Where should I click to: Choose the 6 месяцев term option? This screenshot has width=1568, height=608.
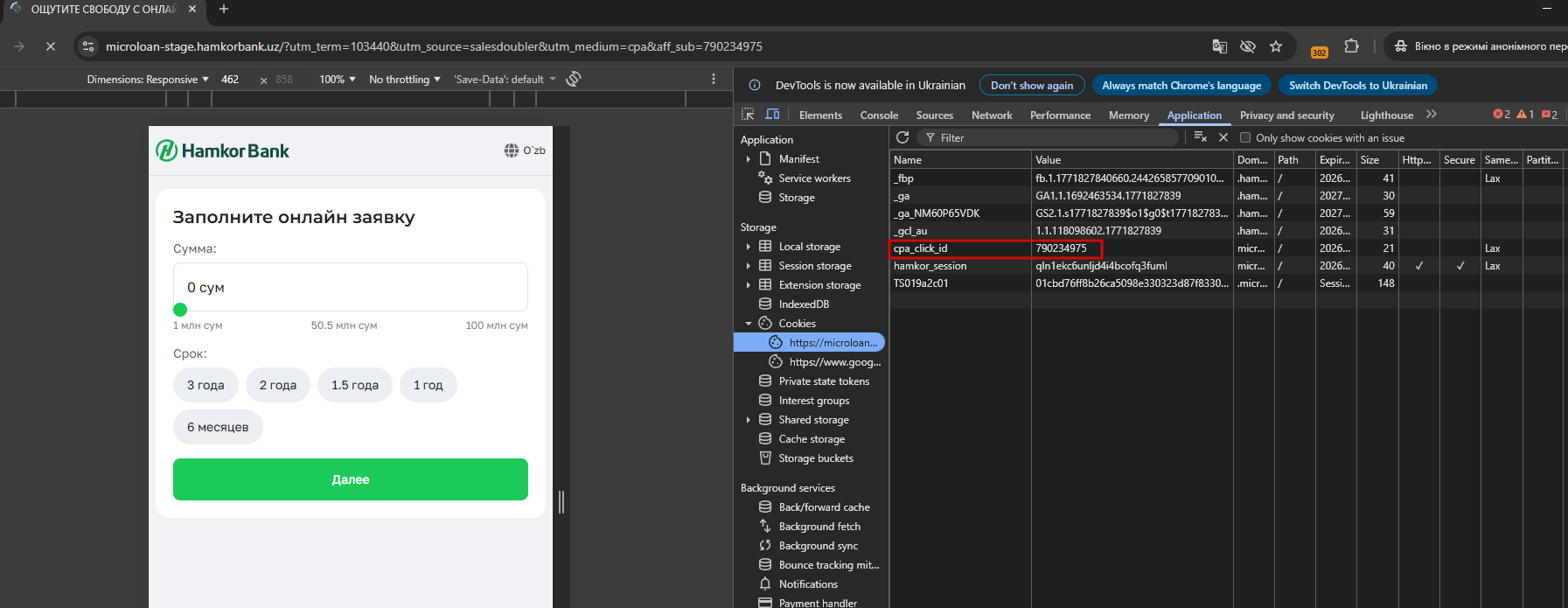(218, 427)
